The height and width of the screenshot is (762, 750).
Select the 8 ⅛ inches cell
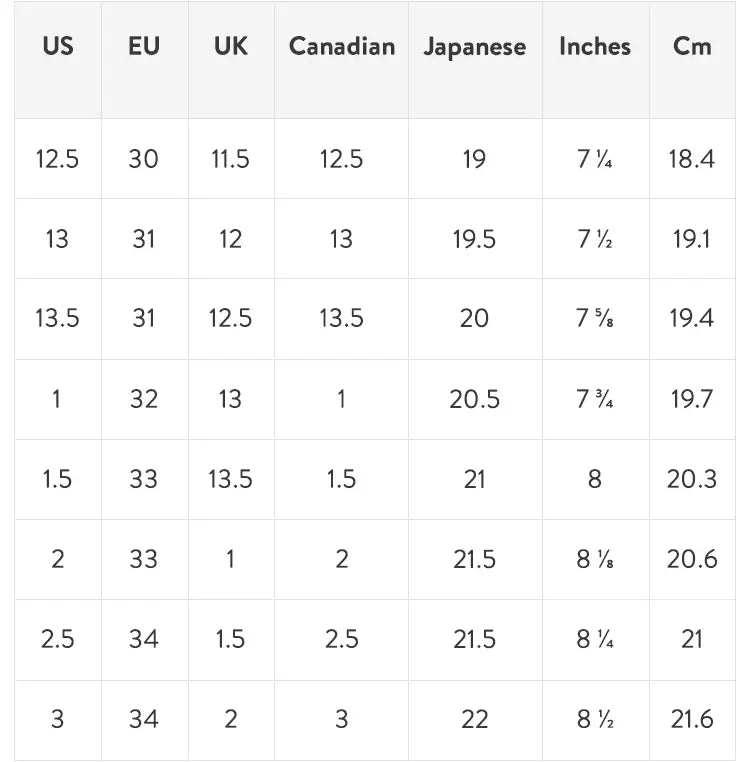point(595,559)
